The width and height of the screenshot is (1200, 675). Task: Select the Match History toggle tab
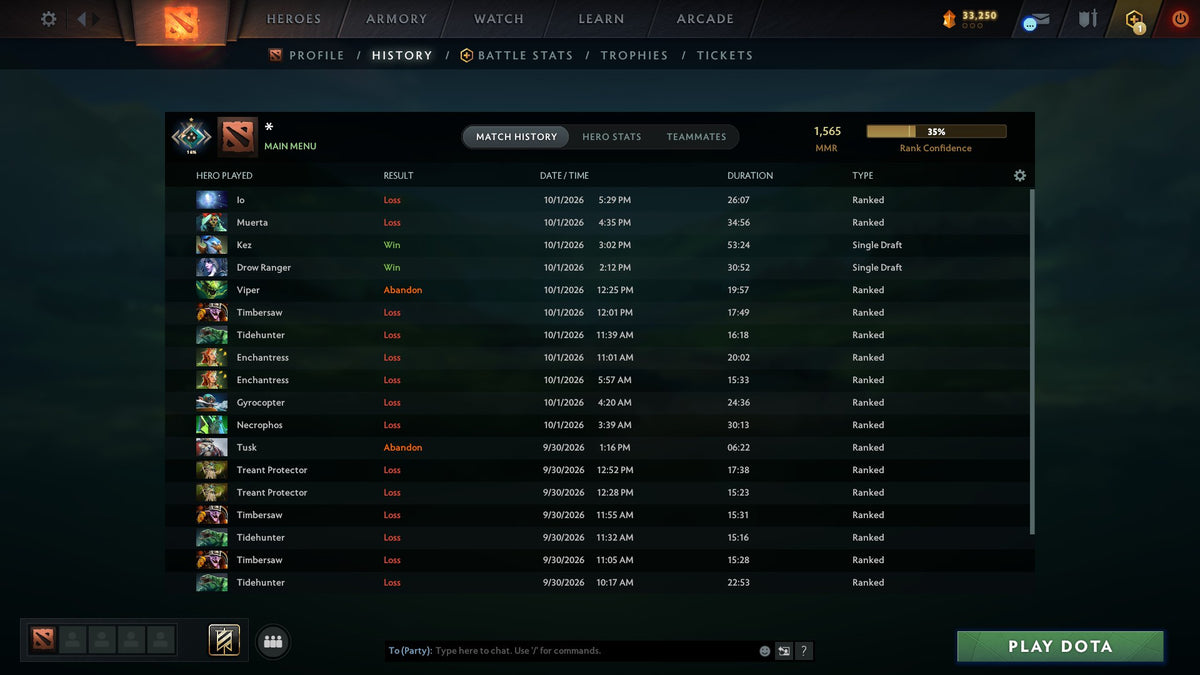point(516,137)
